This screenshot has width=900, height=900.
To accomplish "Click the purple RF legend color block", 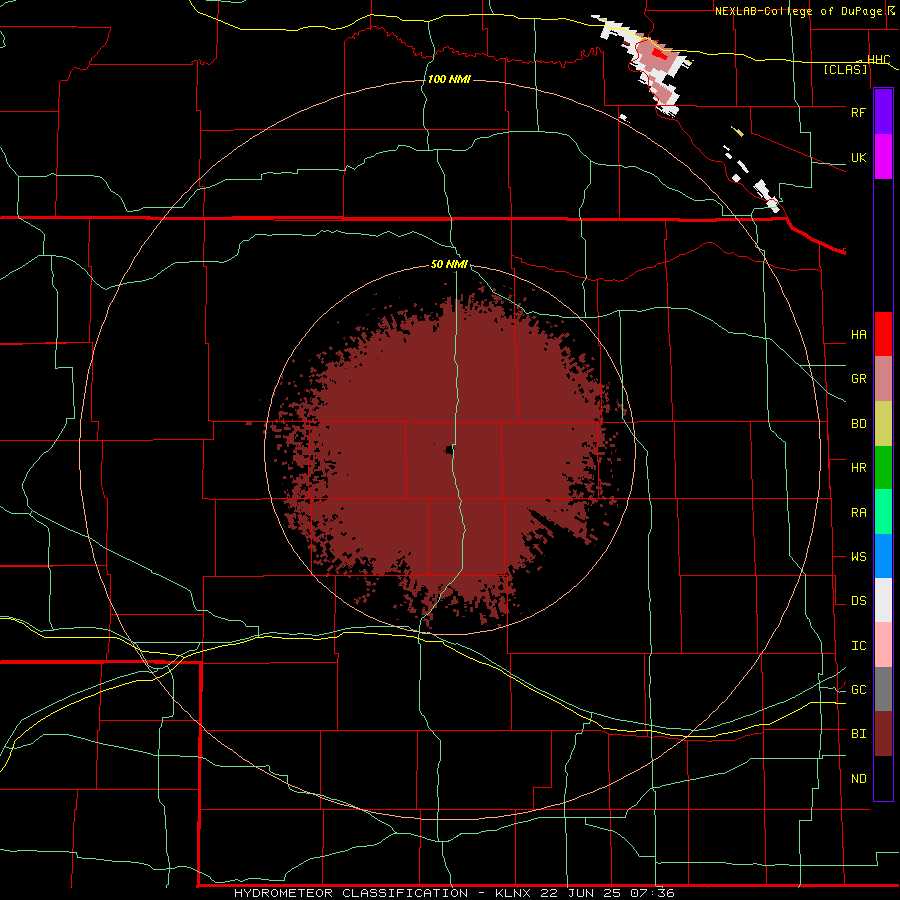I will [x=883, y=111].
